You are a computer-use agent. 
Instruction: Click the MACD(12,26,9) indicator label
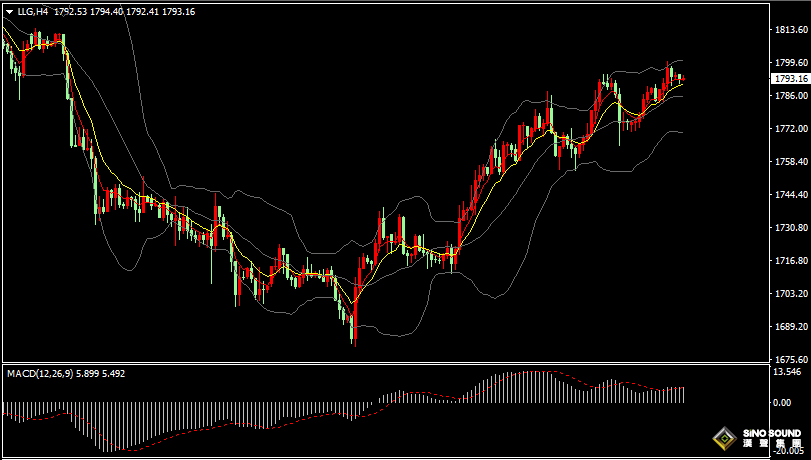pyautogui.click(x=40, y=373)
